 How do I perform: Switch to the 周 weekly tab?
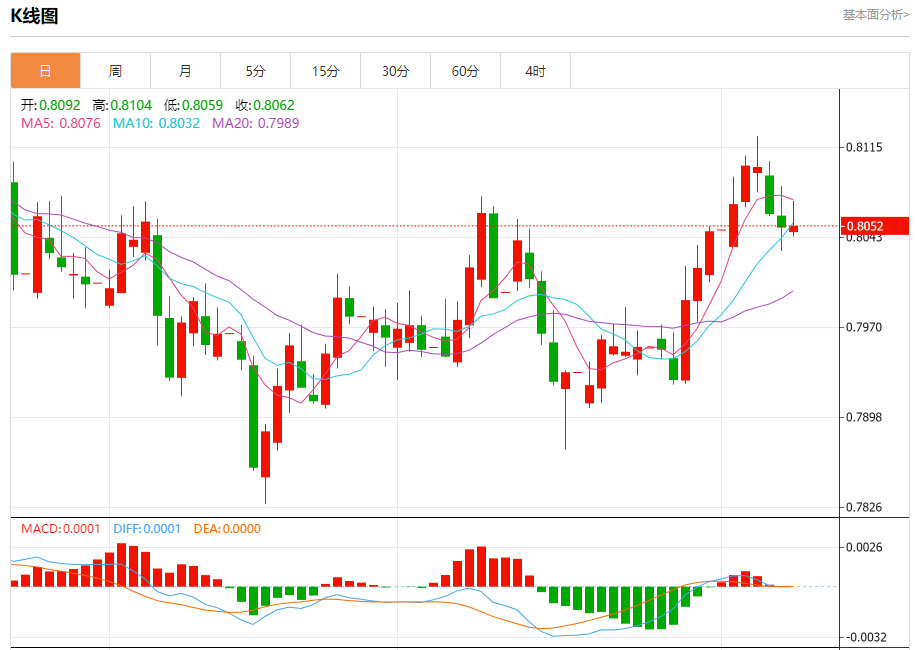(116, 71)
